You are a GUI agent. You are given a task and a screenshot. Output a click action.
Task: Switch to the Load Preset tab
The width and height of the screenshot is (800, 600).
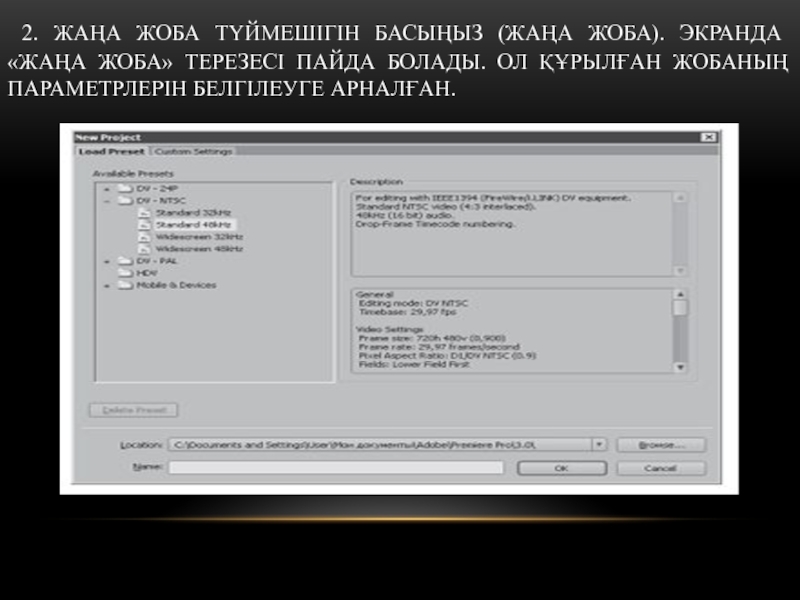click(x=112, y=152)
